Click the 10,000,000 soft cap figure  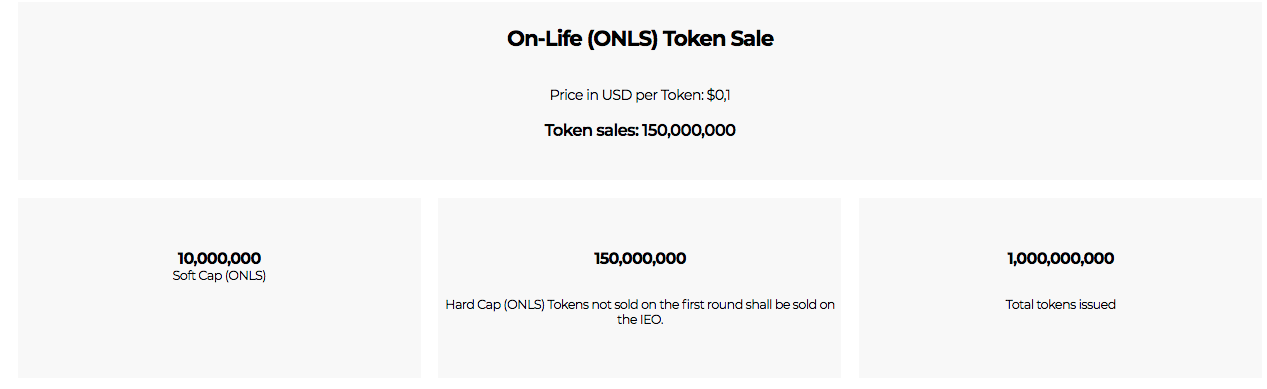pos(219,258)
